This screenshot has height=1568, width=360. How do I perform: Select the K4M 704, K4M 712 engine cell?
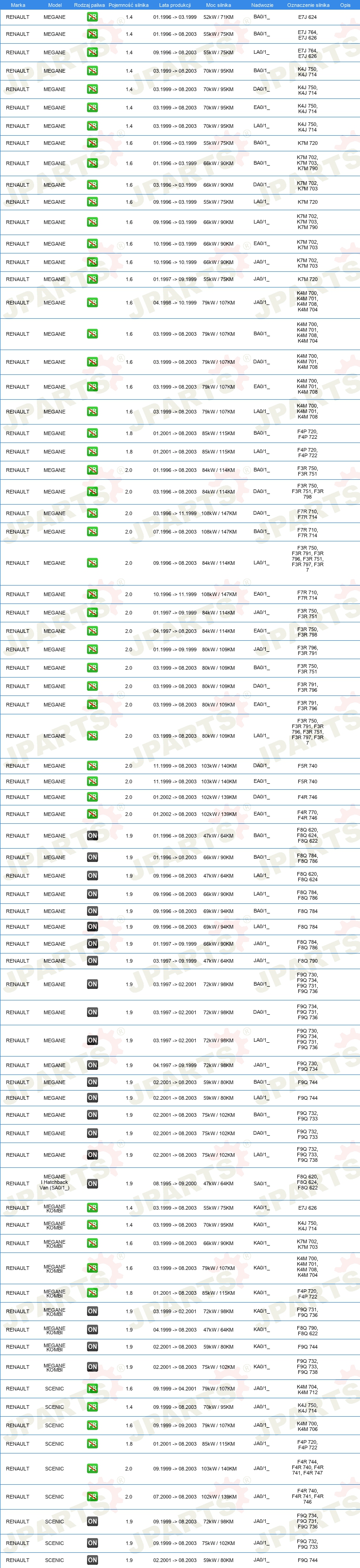tap(307, 1389)
